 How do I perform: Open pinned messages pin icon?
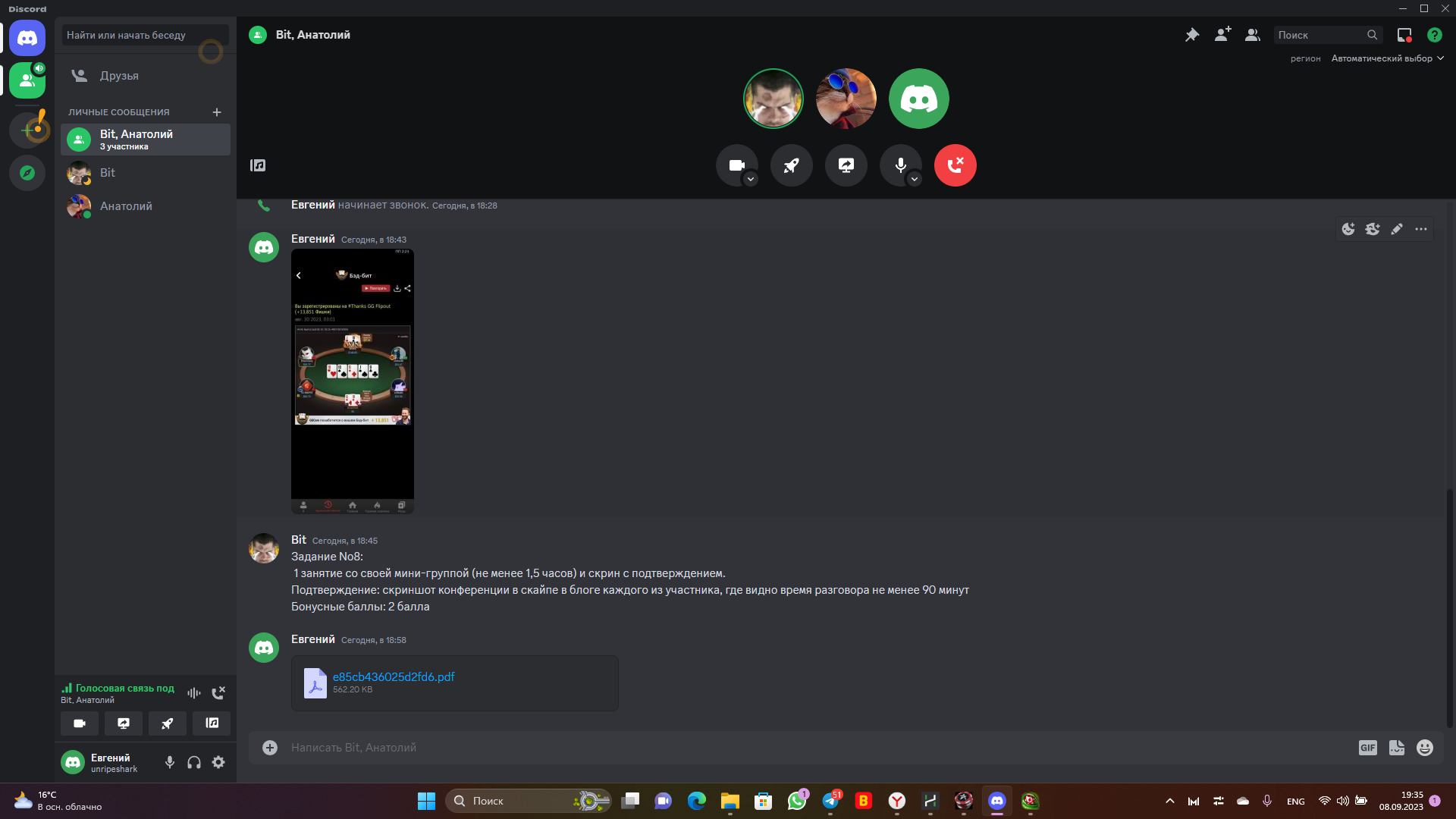1192,35
